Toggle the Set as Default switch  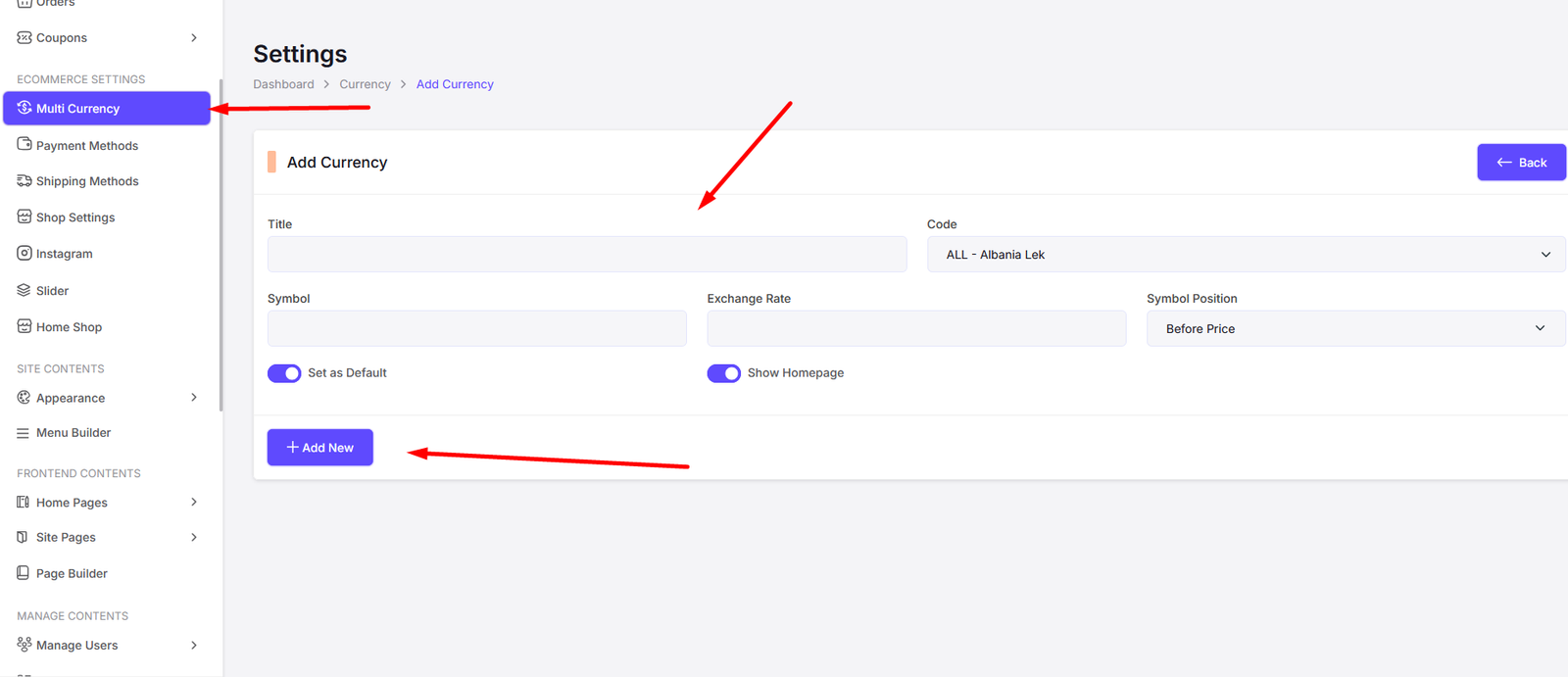(284, 373)
